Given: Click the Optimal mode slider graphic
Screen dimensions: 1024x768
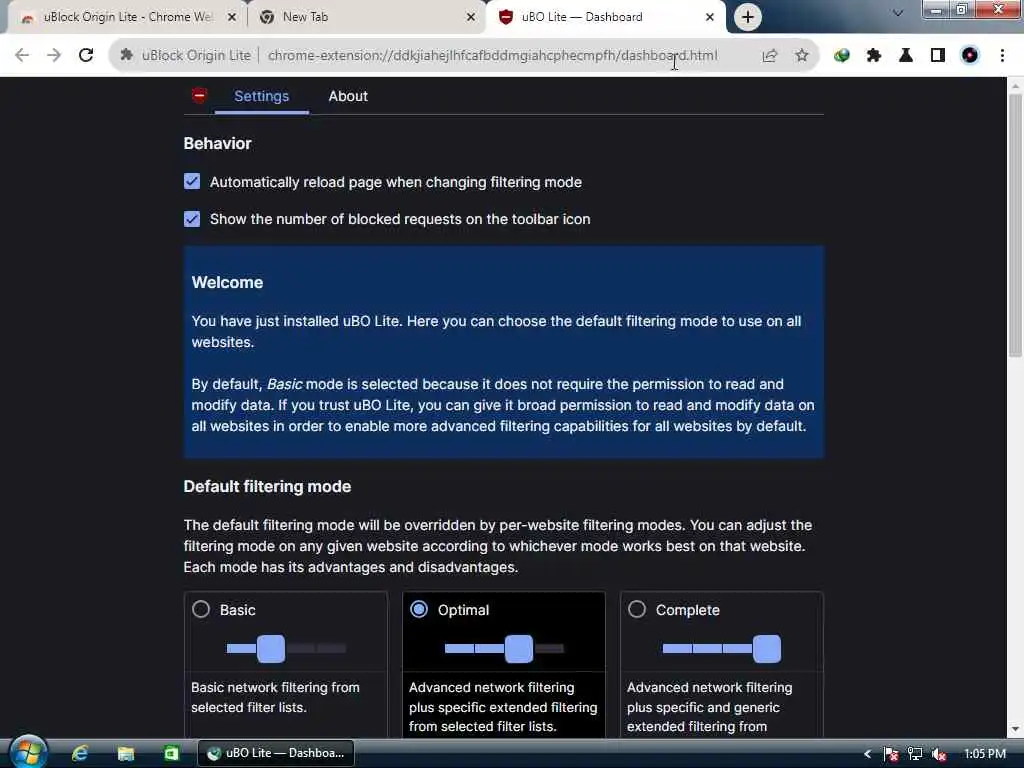Looking at the screenshot, I should point(504,648).
